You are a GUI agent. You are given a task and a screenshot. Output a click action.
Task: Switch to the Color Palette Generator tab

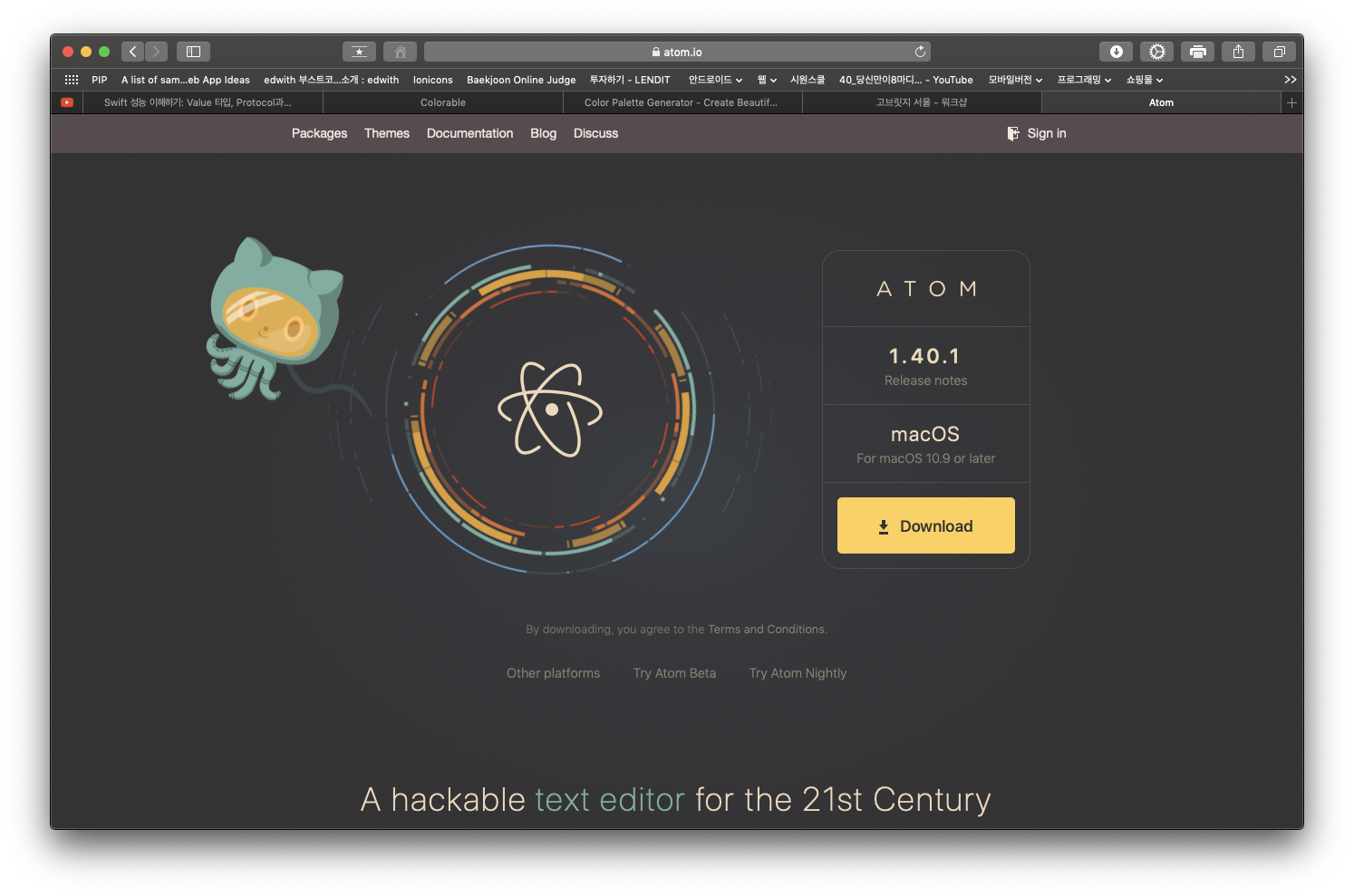click(x=682, y=102)
